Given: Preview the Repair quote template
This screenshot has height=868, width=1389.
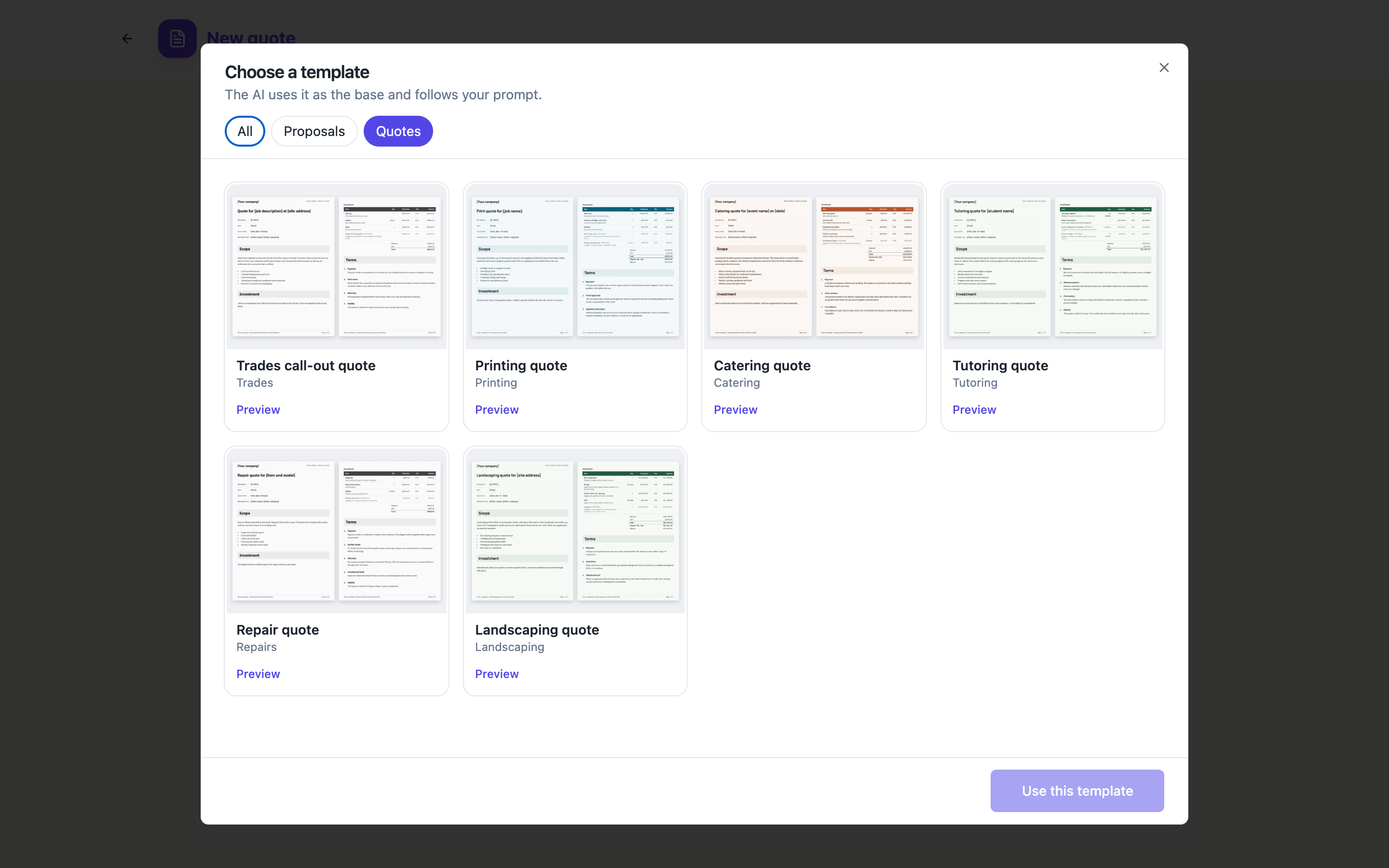Looking at the screenshot, I should point(259,673).
